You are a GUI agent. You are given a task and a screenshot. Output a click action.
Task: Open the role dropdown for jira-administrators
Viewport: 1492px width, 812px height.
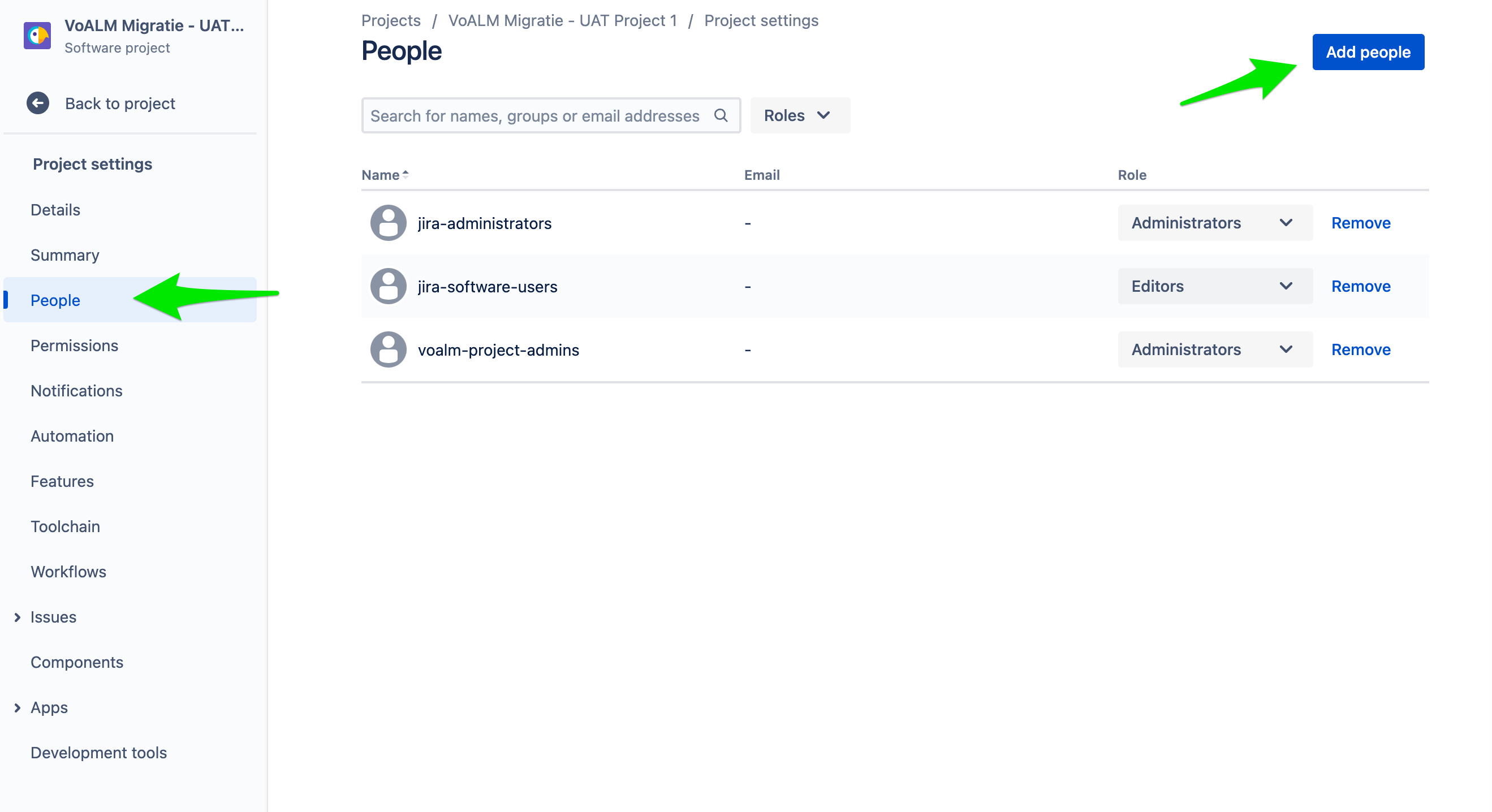1214,223
